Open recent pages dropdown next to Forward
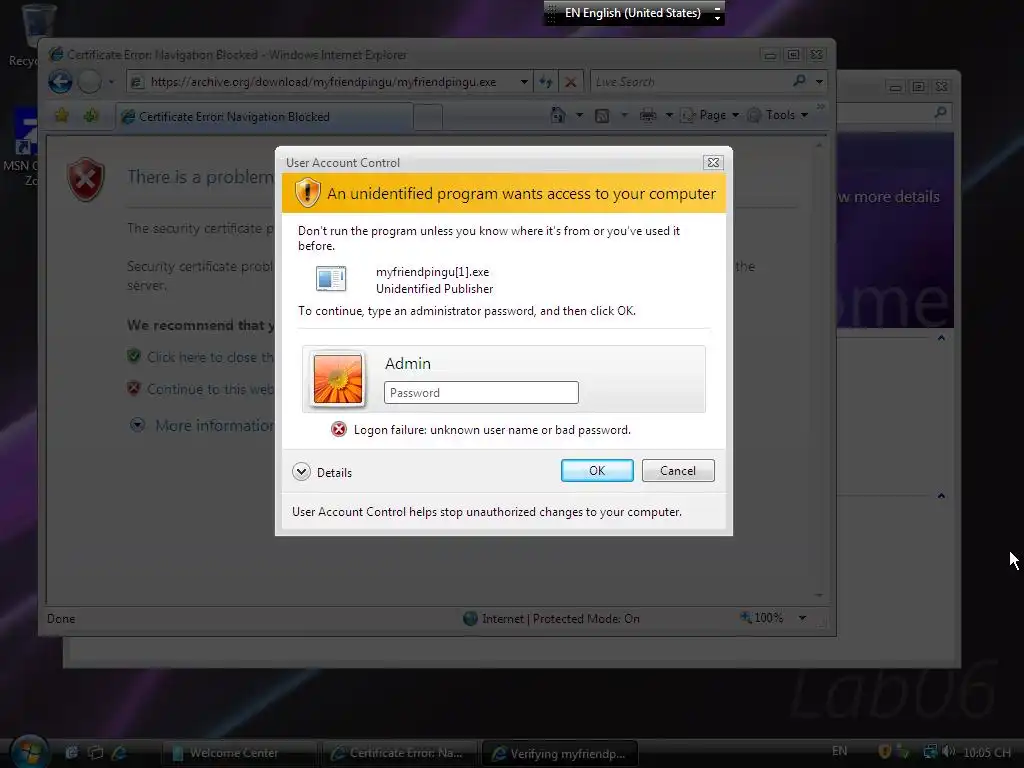The height and width of the screenshot is (768, 1024). (x=111, y=82)
